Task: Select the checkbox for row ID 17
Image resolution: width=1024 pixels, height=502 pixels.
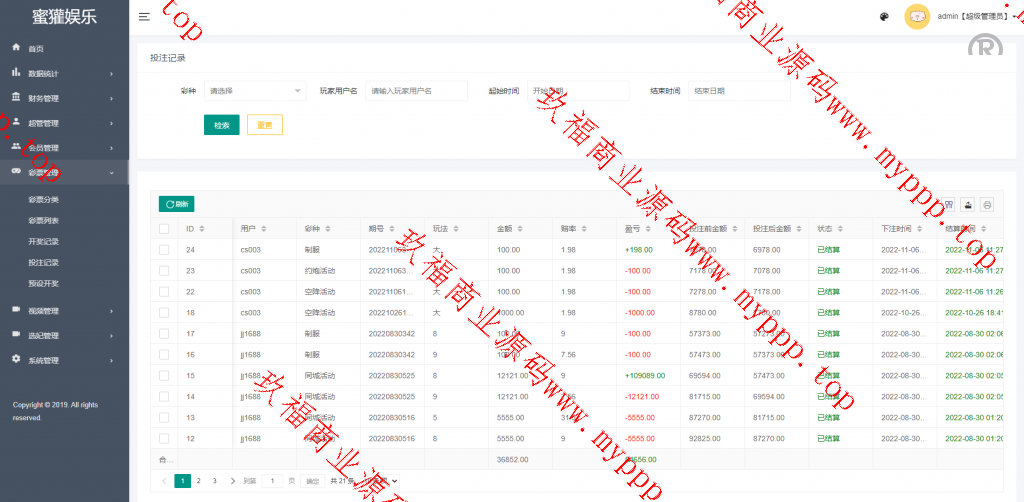Action: pyautogui.click(x=164, y=333)
